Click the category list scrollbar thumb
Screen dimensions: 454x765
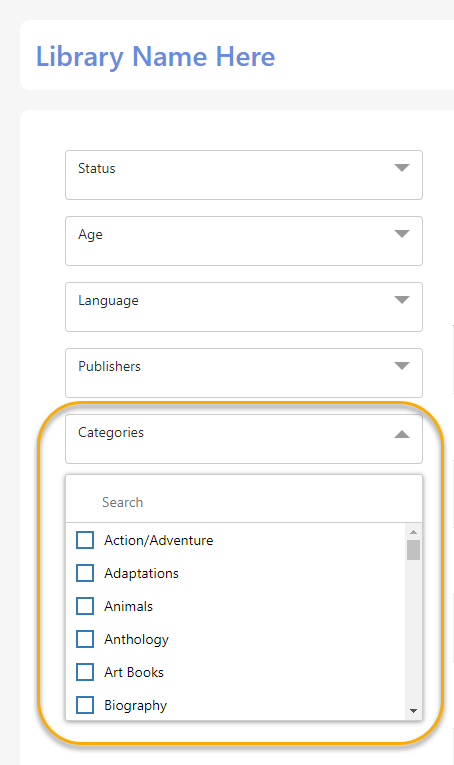[x=414, y=550]
